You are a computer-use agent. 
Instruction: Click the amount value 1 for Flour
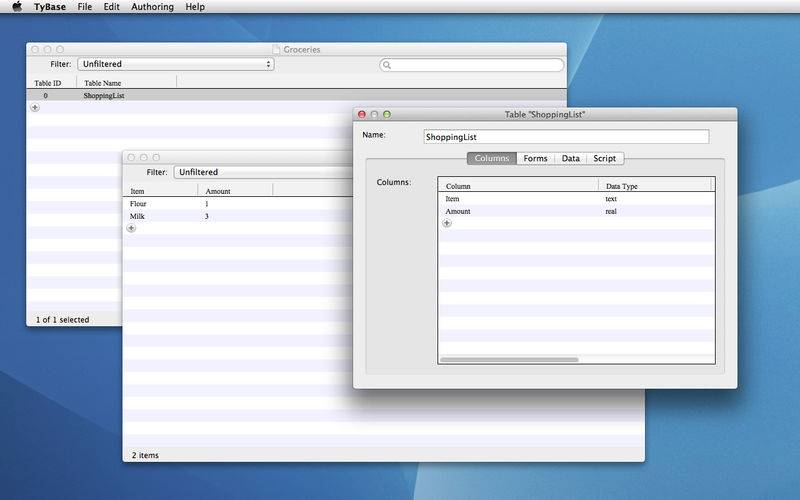tap(207, 204)
